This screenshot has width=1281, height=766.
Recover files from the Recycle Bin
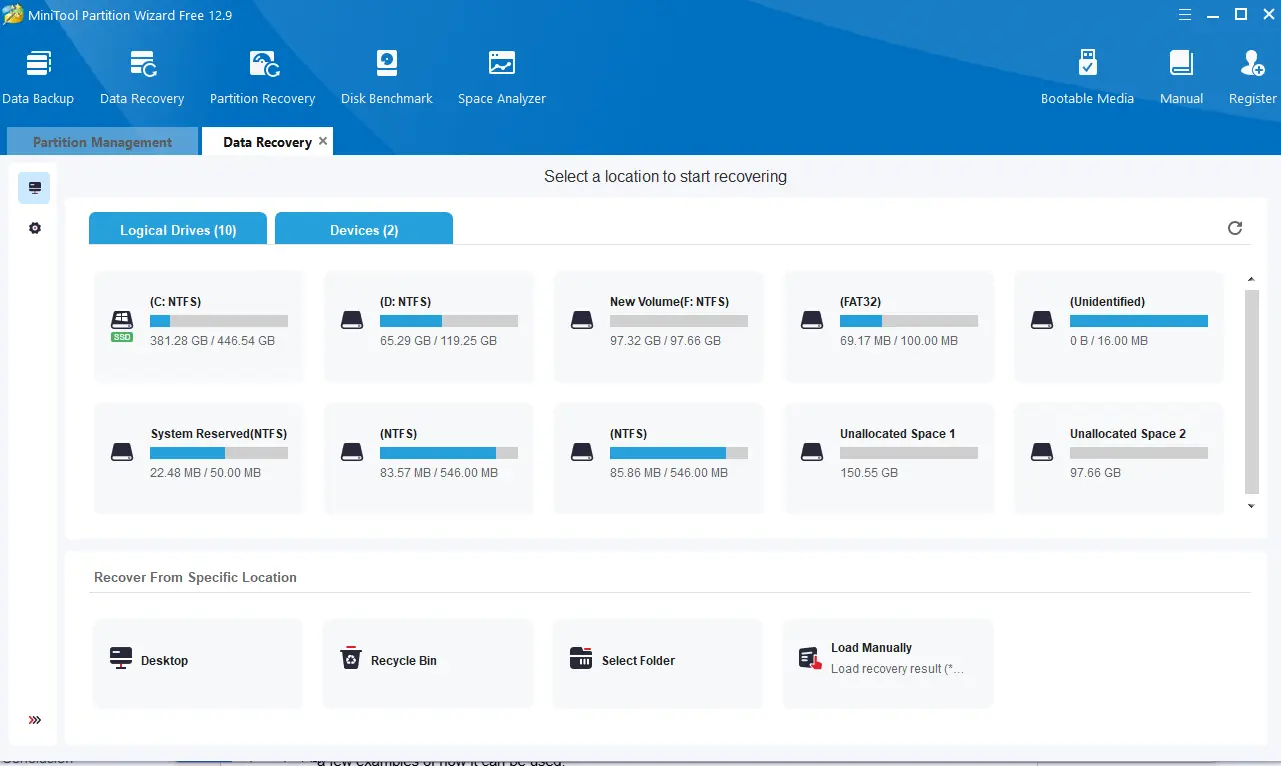(x=427, y=661)
